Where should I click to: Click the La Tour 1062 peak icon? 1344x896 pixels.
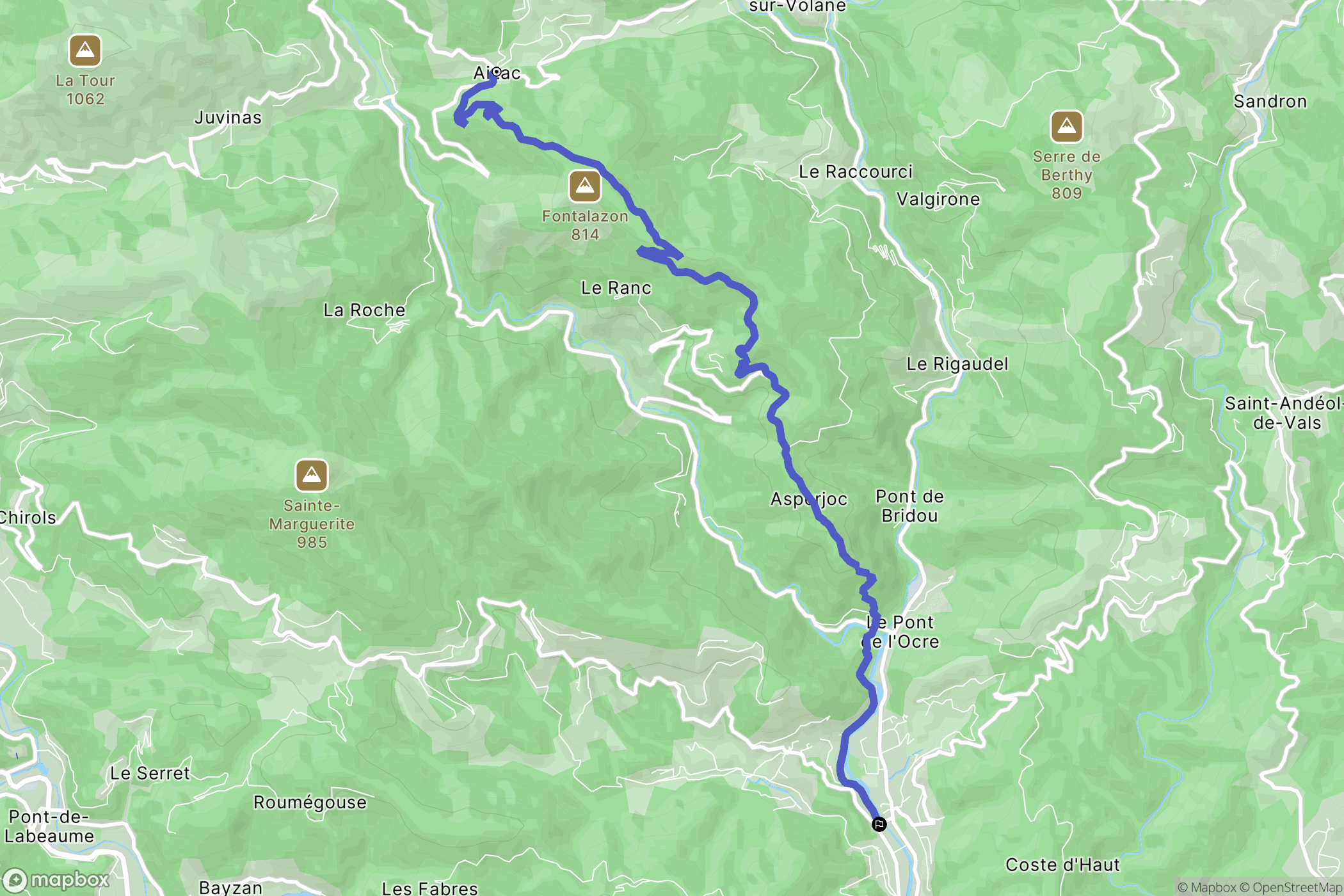point(85,50)
